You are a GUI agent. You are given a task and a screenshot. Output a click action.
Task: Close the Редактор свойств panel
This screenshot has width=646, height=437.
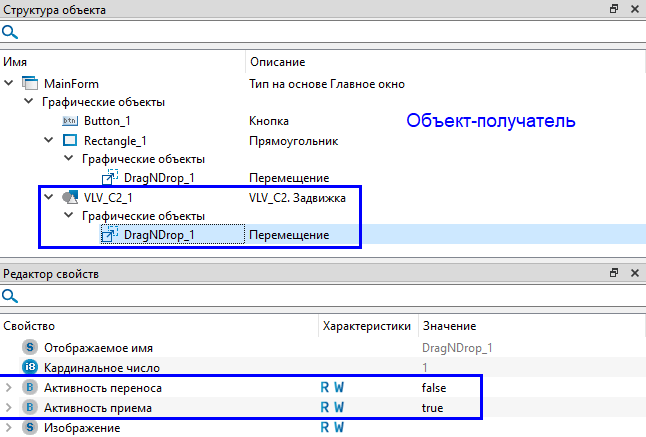tap(633, 273)
